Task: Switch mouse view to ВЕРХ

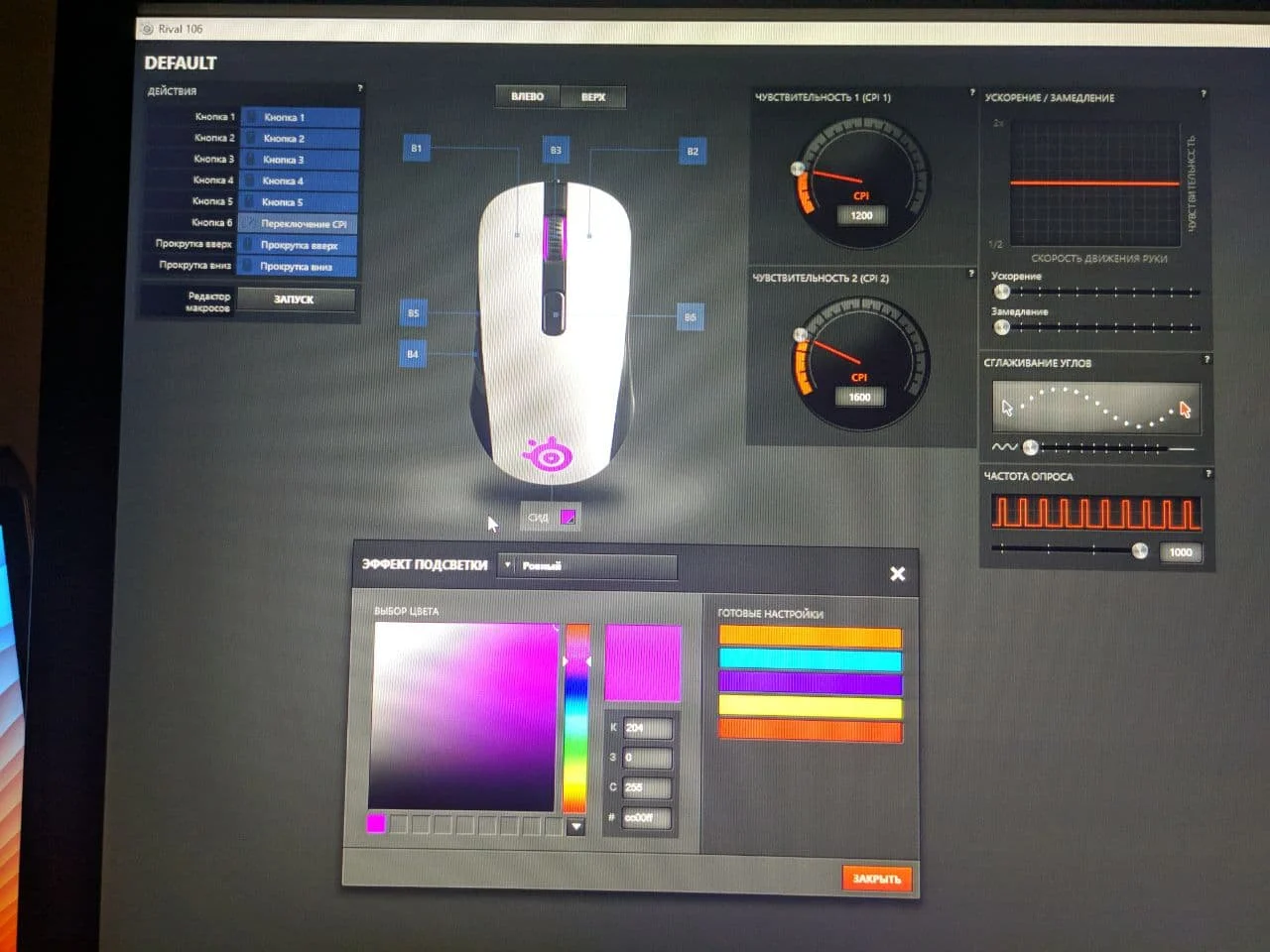Action: 593,97
